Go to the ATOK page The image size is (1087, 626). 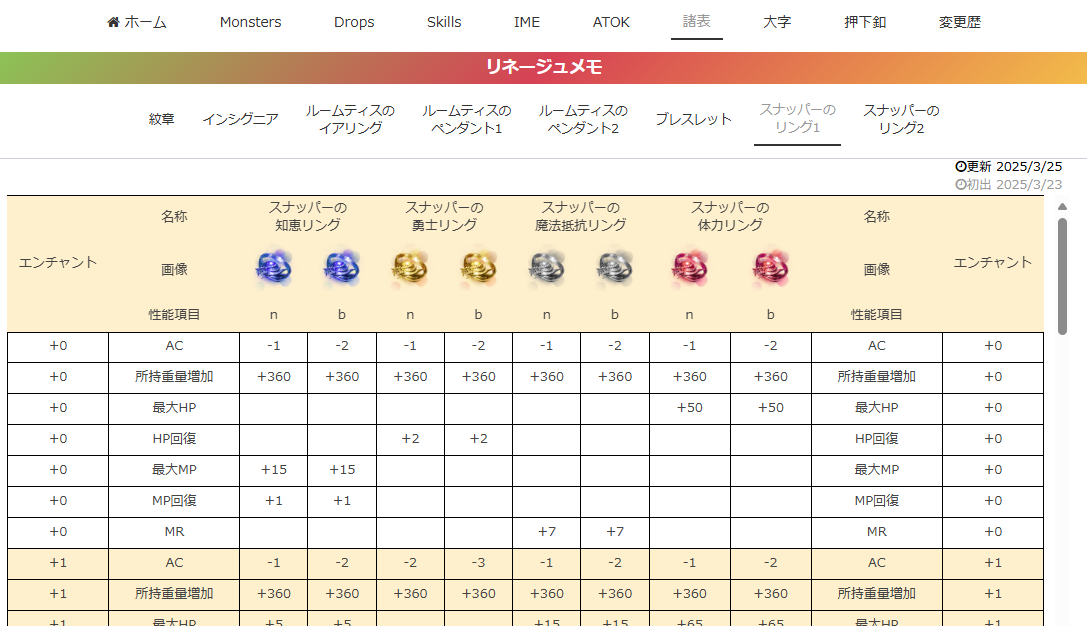click(611, 22)
